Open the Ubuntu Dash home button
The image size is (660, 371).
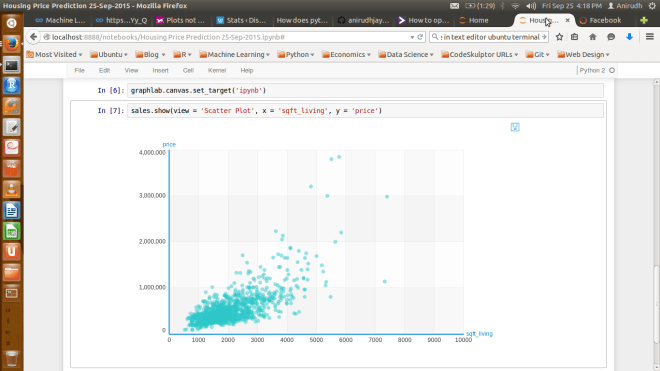pos(11,23)
